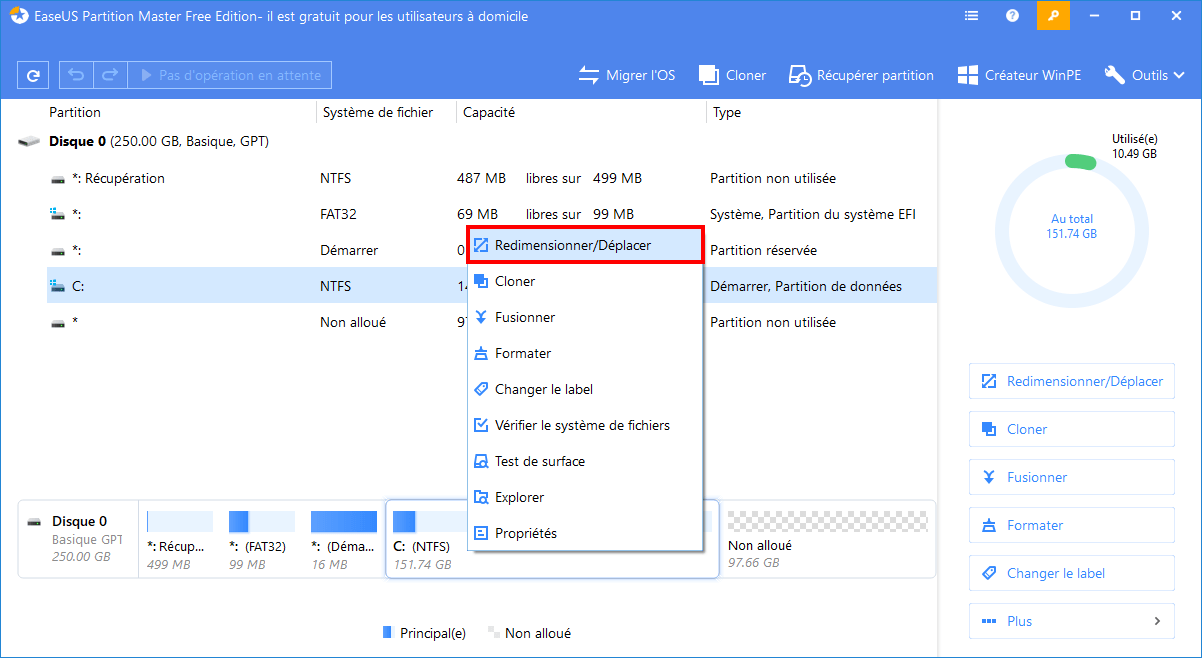Image resolution: width=1202 pixels, height=658 pixels.
Task: Sort by the Partition column header
Action: (75, 113)
